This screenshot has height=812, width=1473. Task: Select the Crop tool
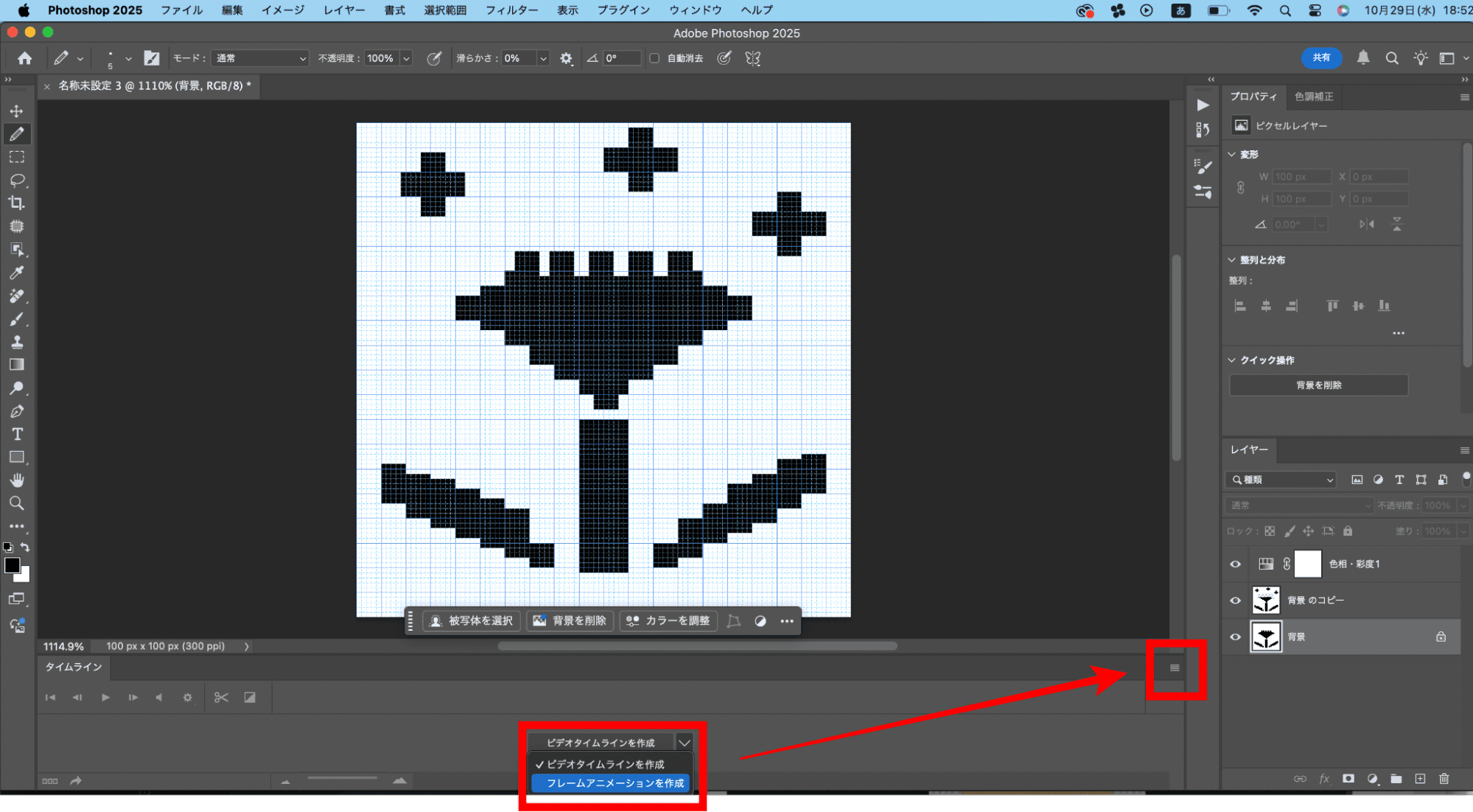click(16, 203)
